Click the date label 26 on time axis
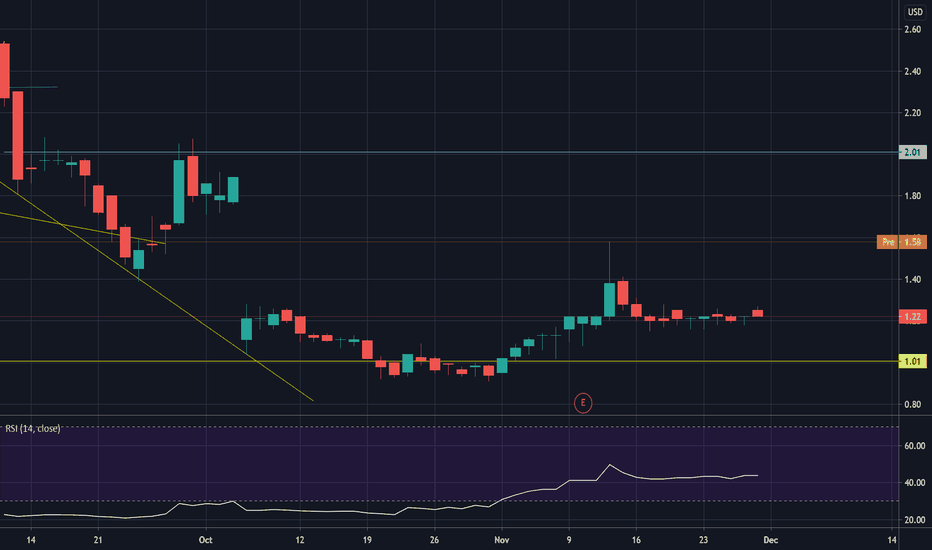The height and width of the screenshot is (550, 932). click(434, 540)
